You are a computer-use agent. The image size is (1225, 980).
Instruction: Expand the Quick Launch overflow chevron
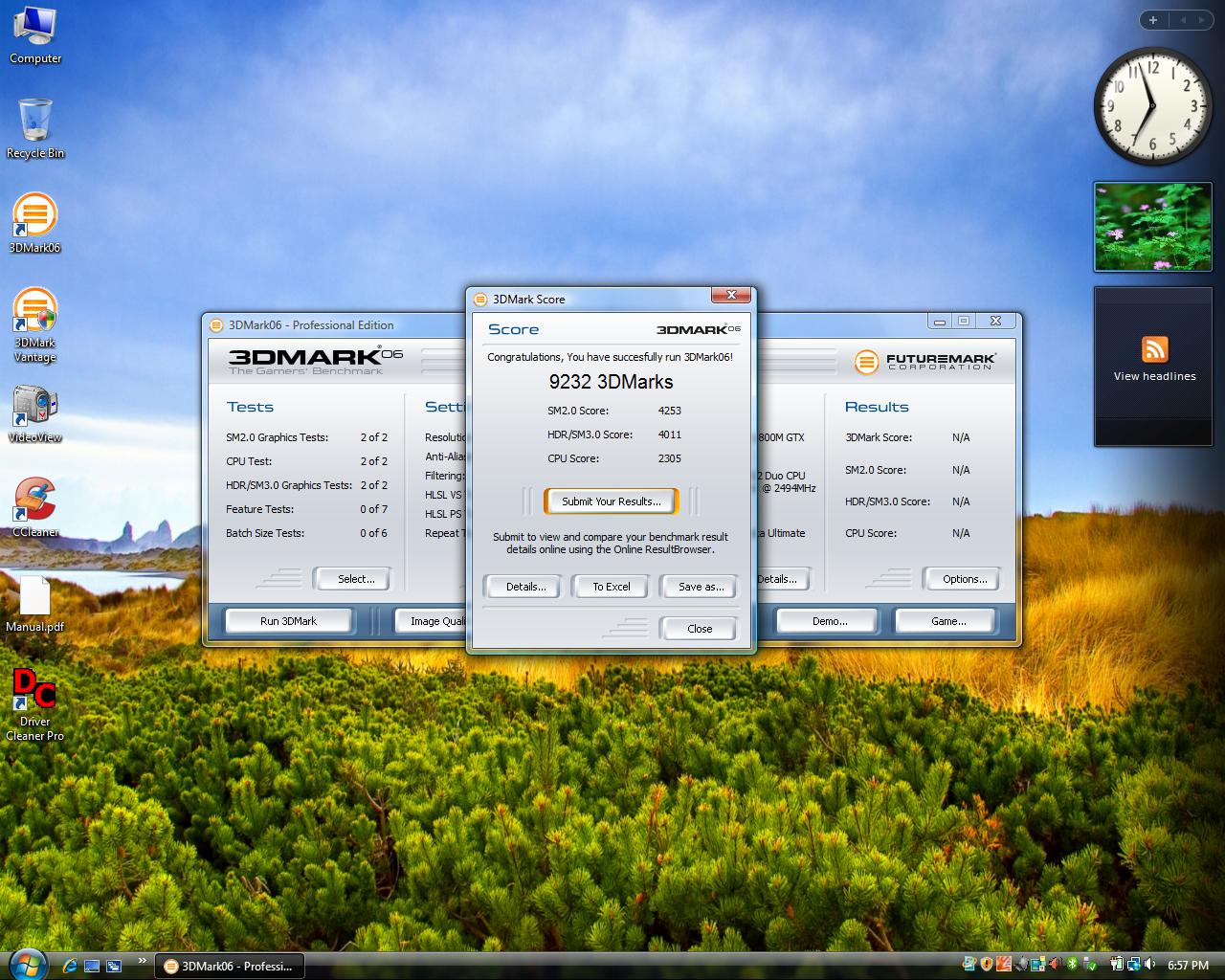(x=143, y=961)
